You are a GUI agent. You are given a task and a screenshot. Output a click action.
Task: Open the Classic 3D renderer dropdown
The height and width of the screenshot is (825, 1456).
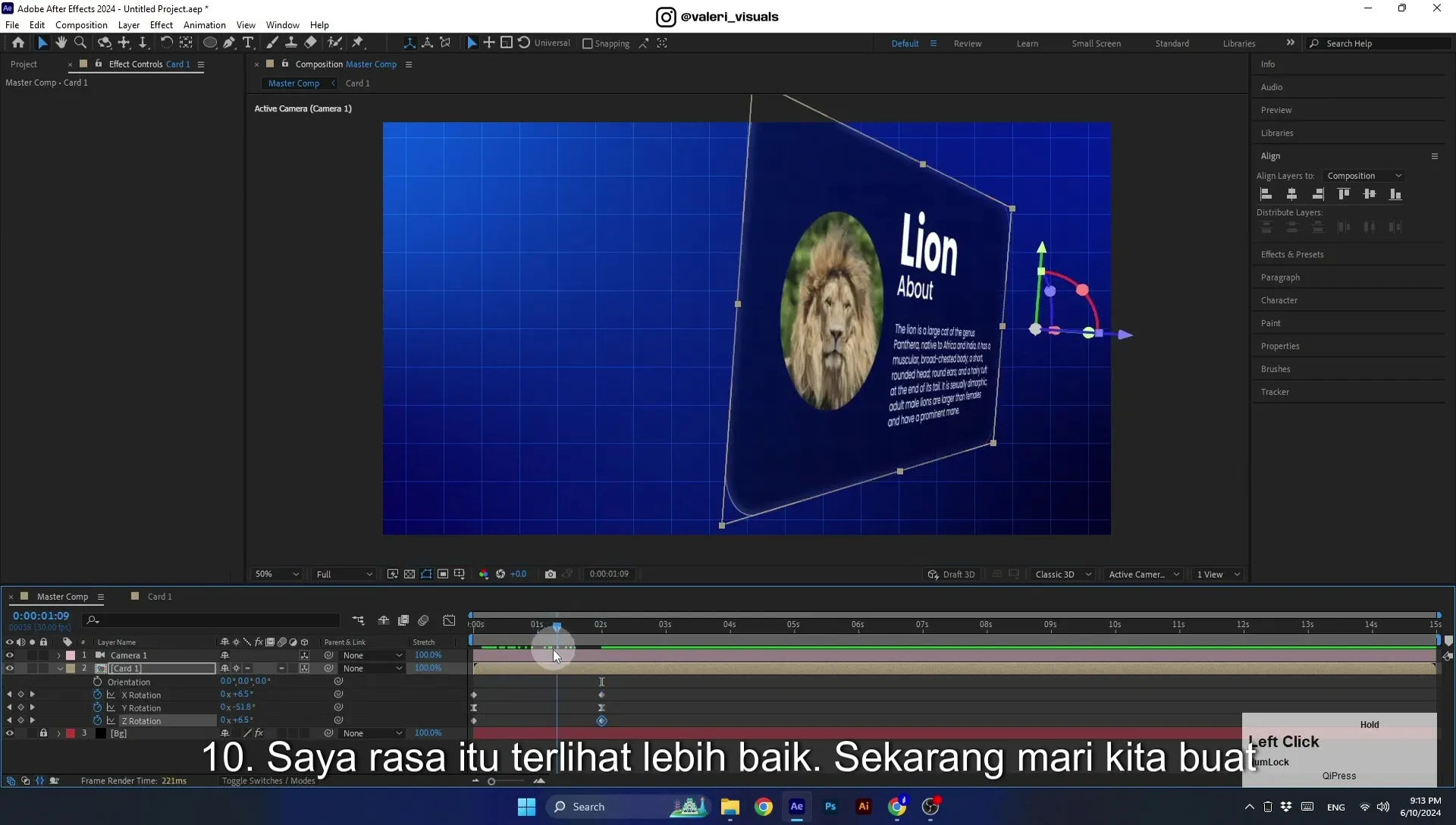point(1063,574)
